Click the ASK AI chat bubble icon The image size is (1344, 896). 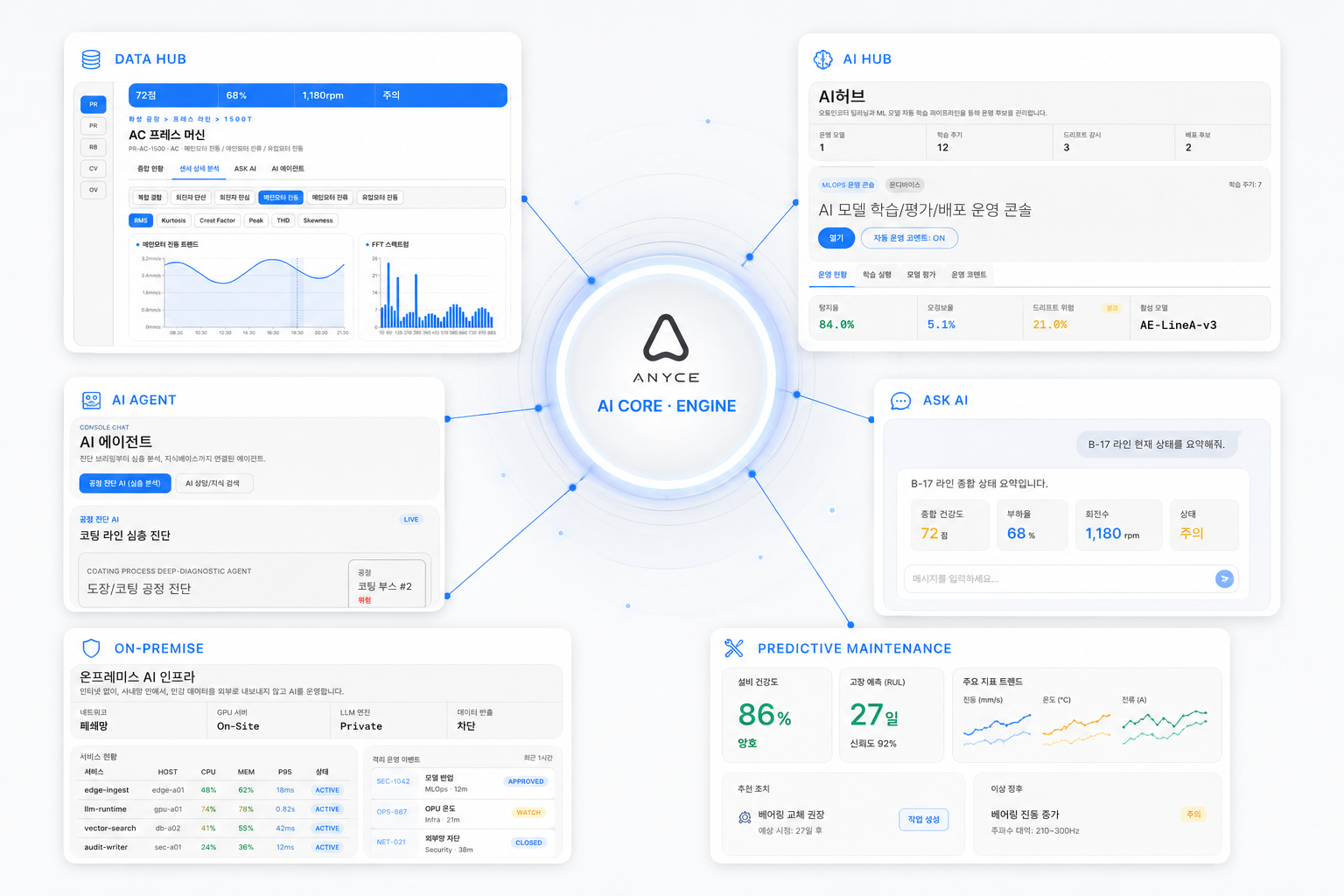[900, 401]
